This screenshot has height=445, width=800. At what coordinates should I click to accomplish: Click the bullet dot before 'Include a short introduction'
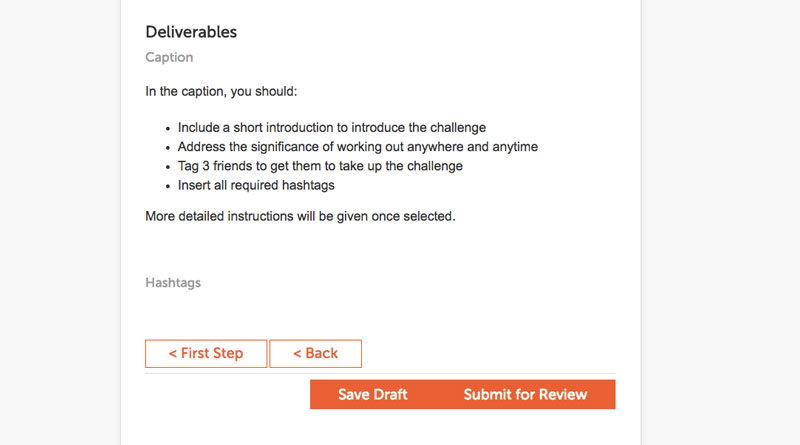pos(167,129)
